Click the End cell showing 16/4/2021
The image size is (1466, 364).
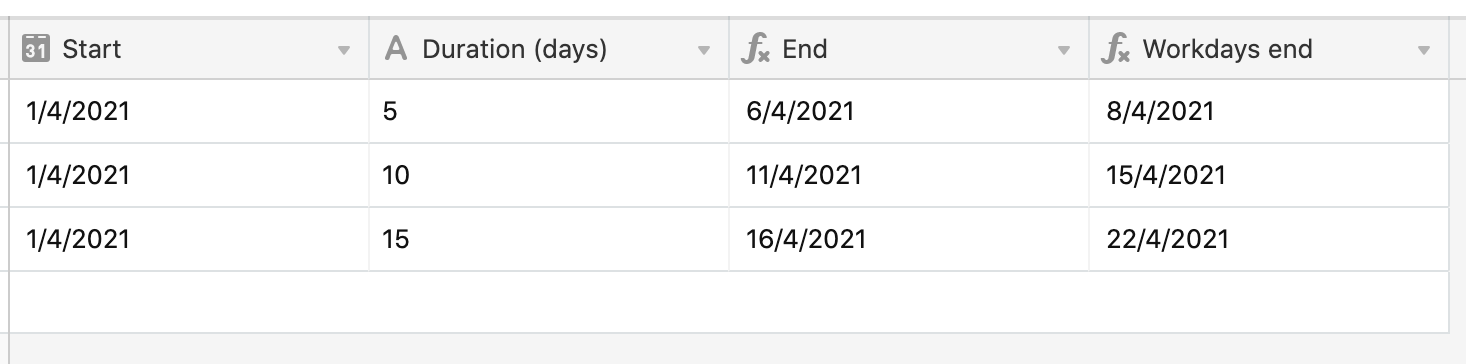(909, 239)
